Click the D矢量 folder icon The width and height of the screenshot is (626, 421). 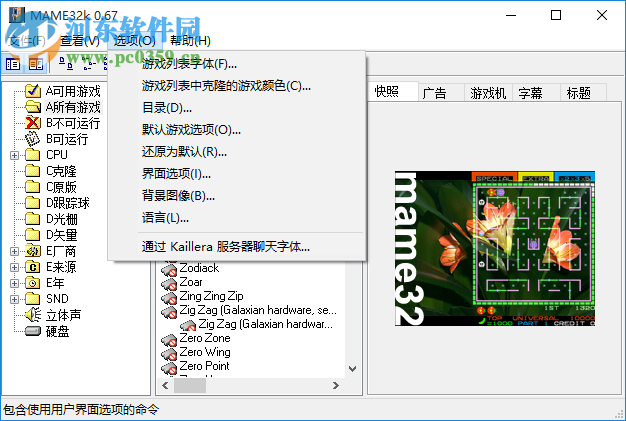coord(33,235)
